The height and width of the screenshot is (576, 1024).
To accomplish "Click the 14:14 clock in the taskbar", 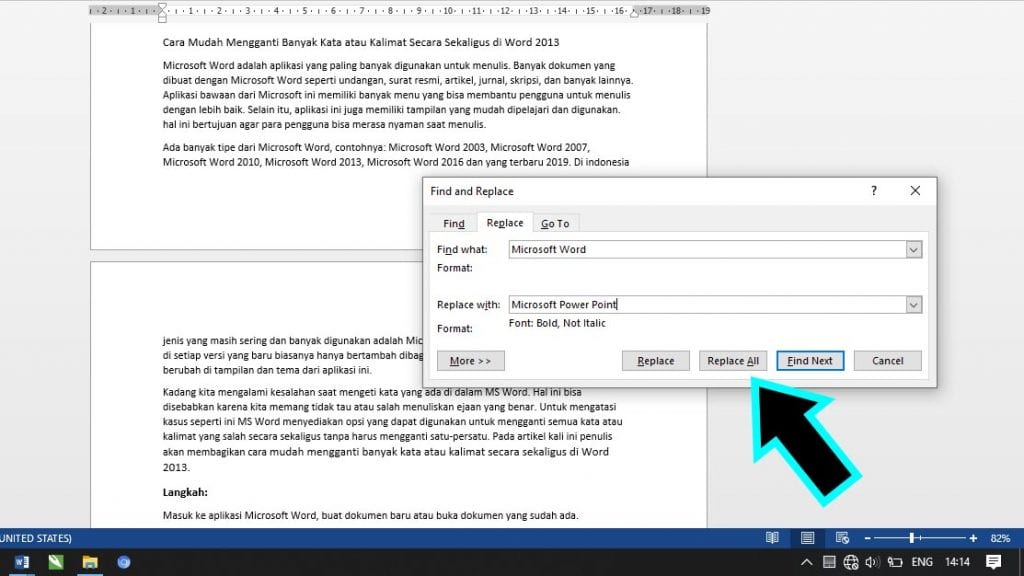I will (957, 562).
